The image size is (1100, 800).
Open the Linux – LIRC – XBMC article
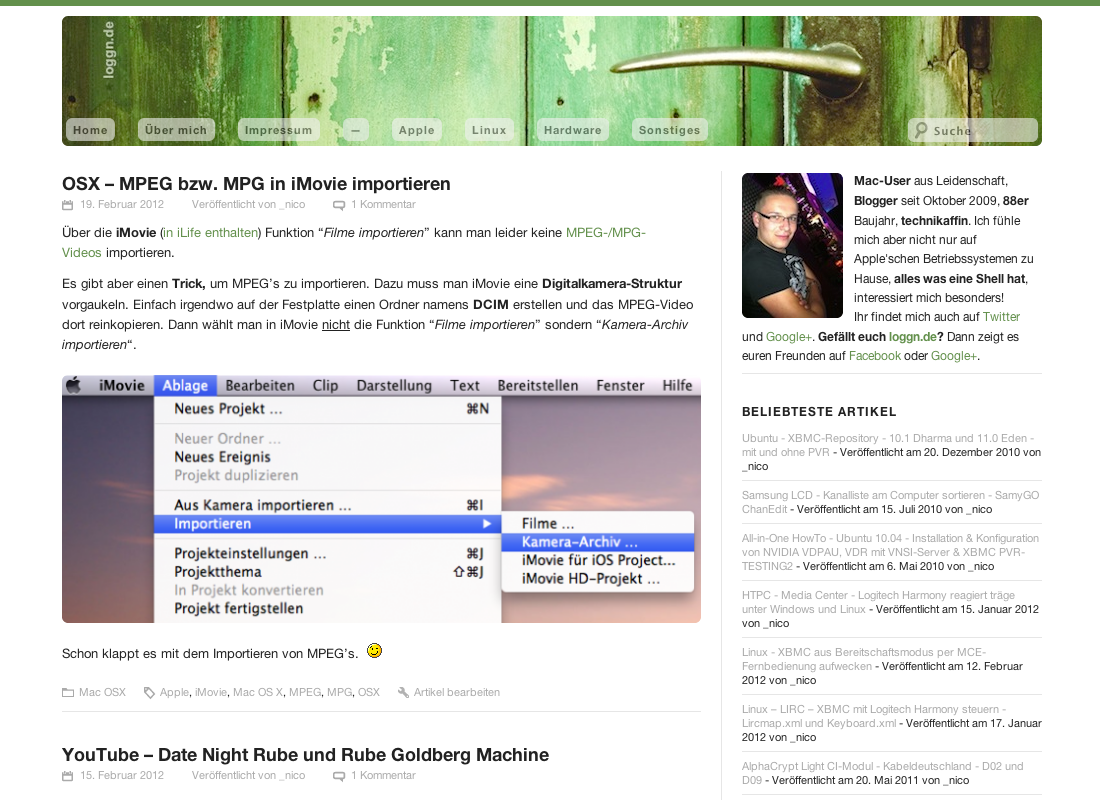[x=874, y=716]
